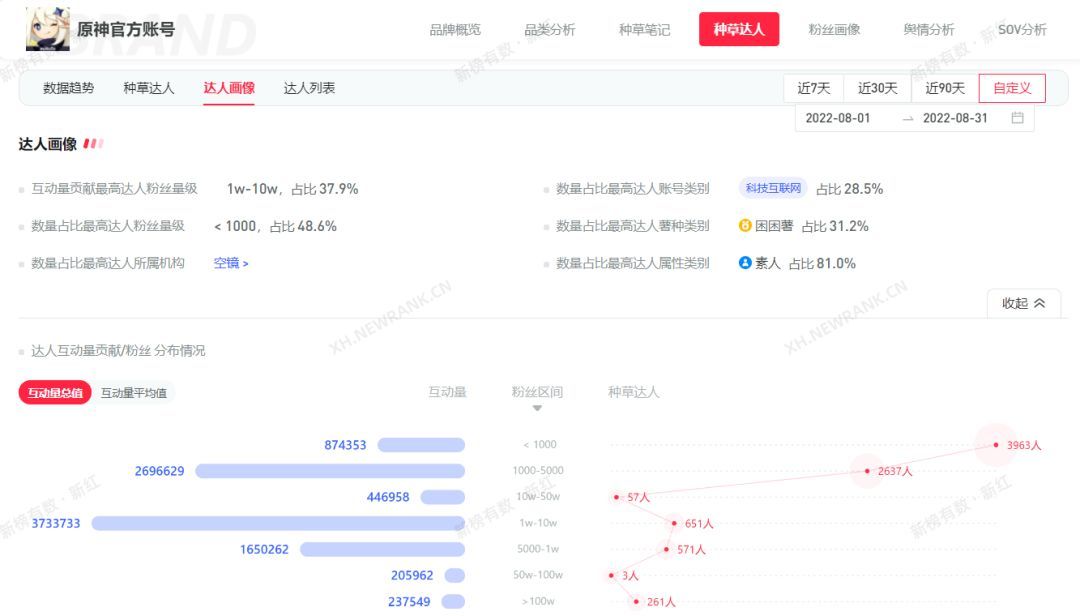
Task: Select the 达人画像 sub-tab
Action: click(x=229, y=88)
